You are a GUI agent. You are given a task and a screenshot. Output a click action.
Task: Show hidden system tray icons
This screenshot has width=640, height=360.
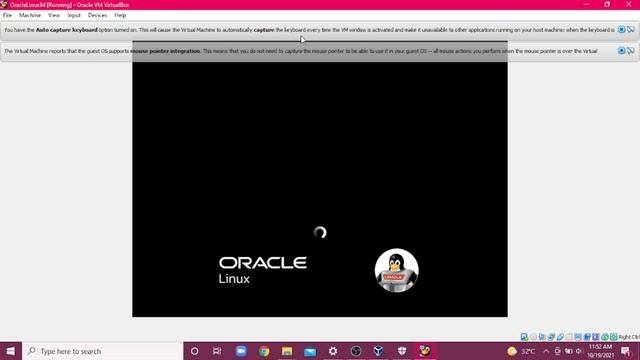click(546, 351)
